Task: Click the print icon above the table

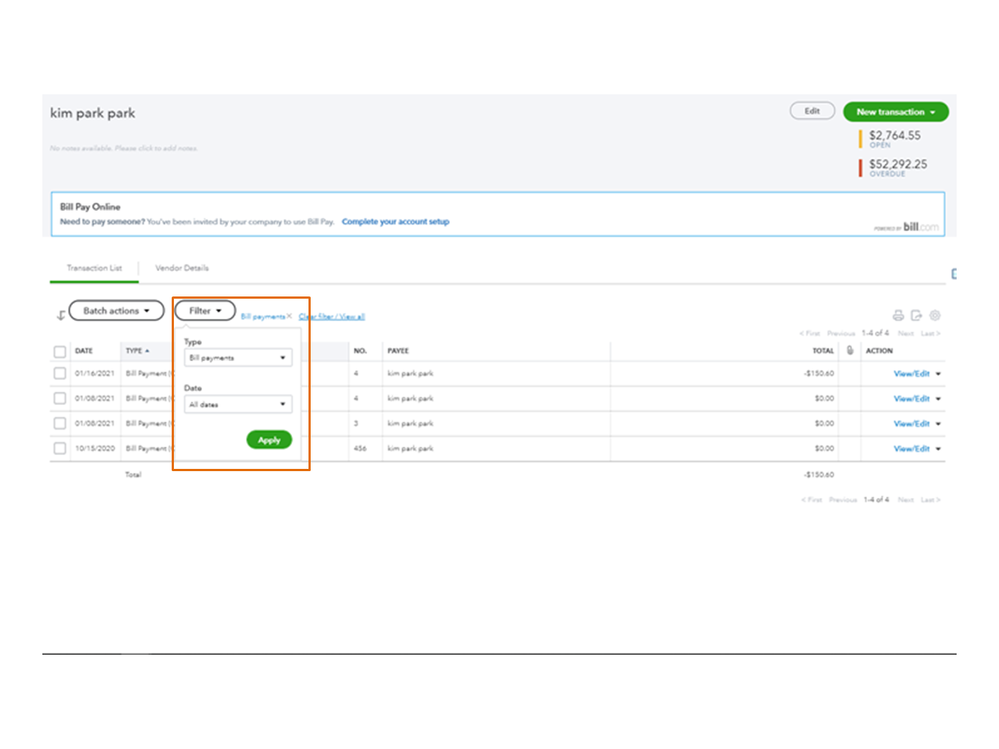Action: pos(898,315)
